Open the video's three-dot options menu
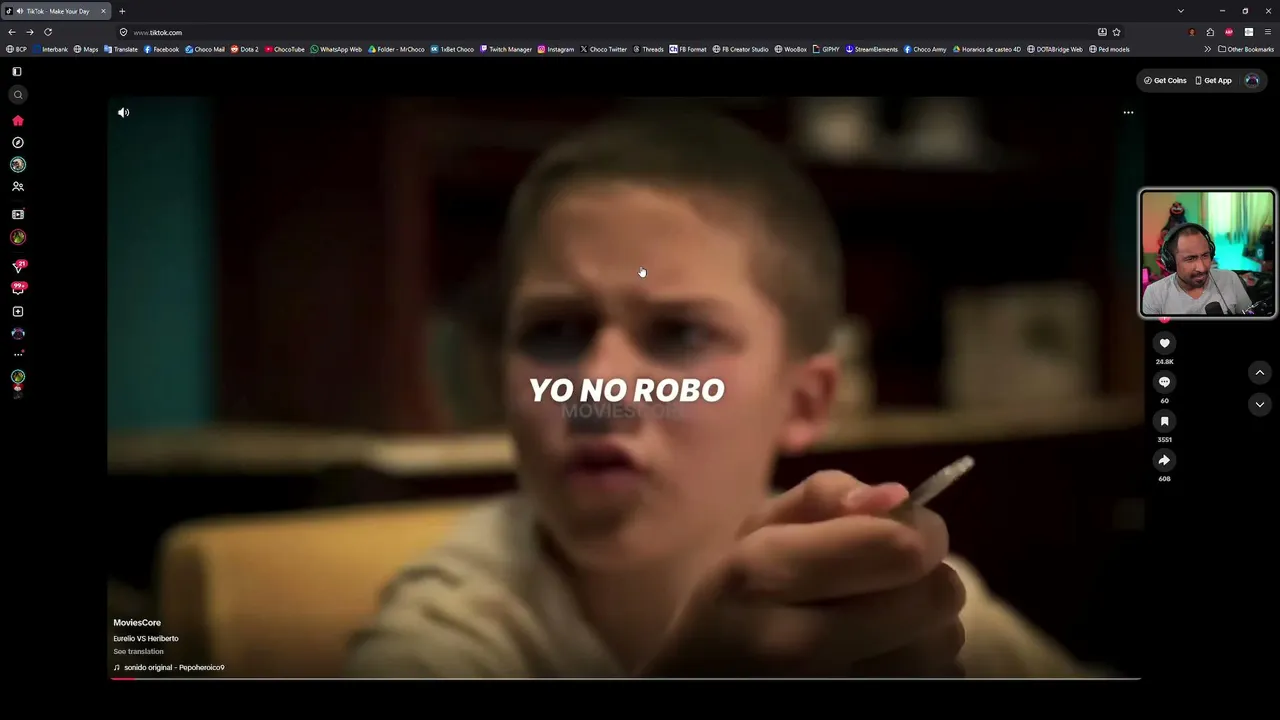The height and width of the screenshot is (720, 1280). (x=1128, y=113)
